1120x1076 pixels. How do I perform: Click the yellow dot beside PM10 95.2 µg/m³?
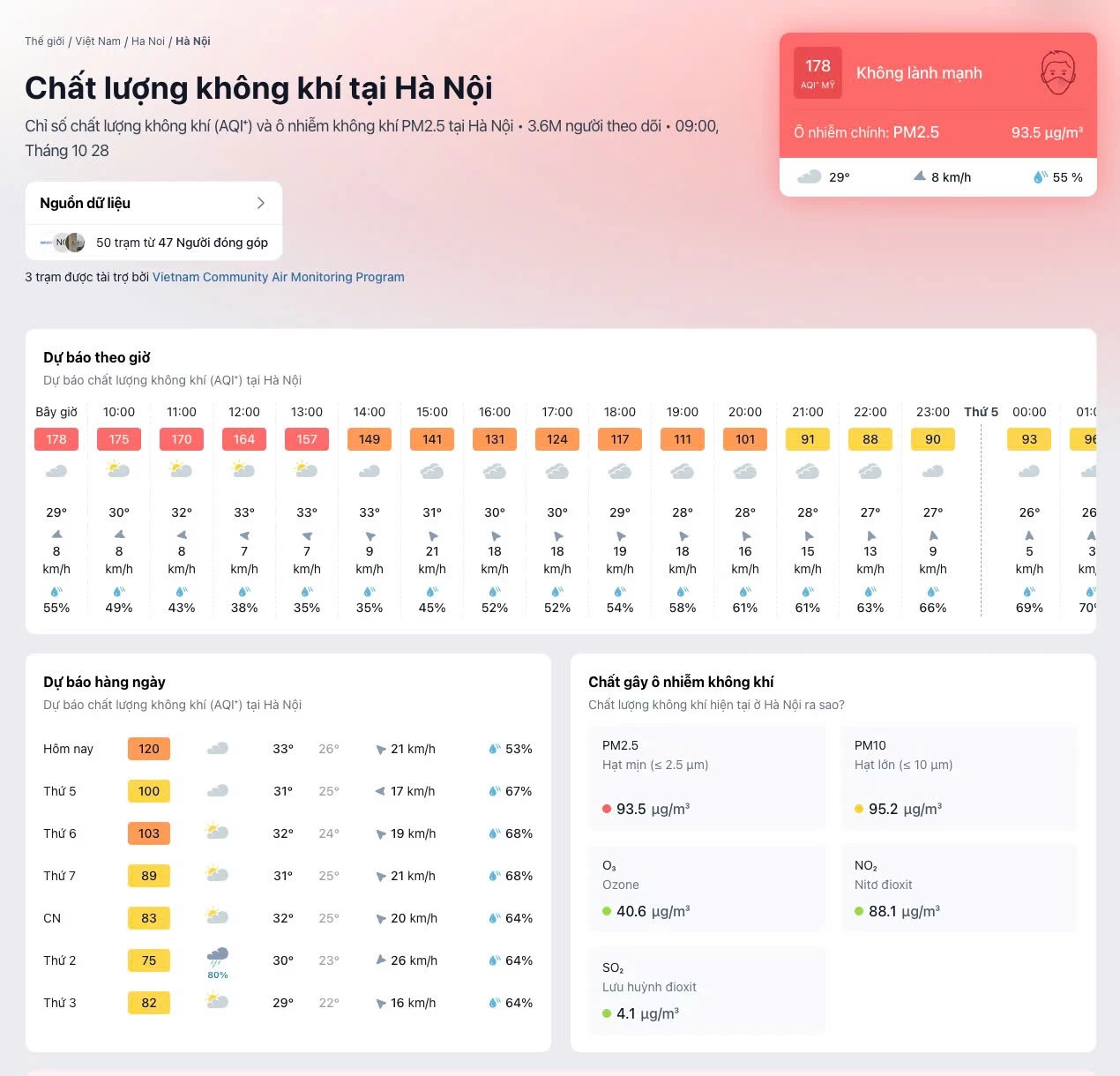pos(859,809)
